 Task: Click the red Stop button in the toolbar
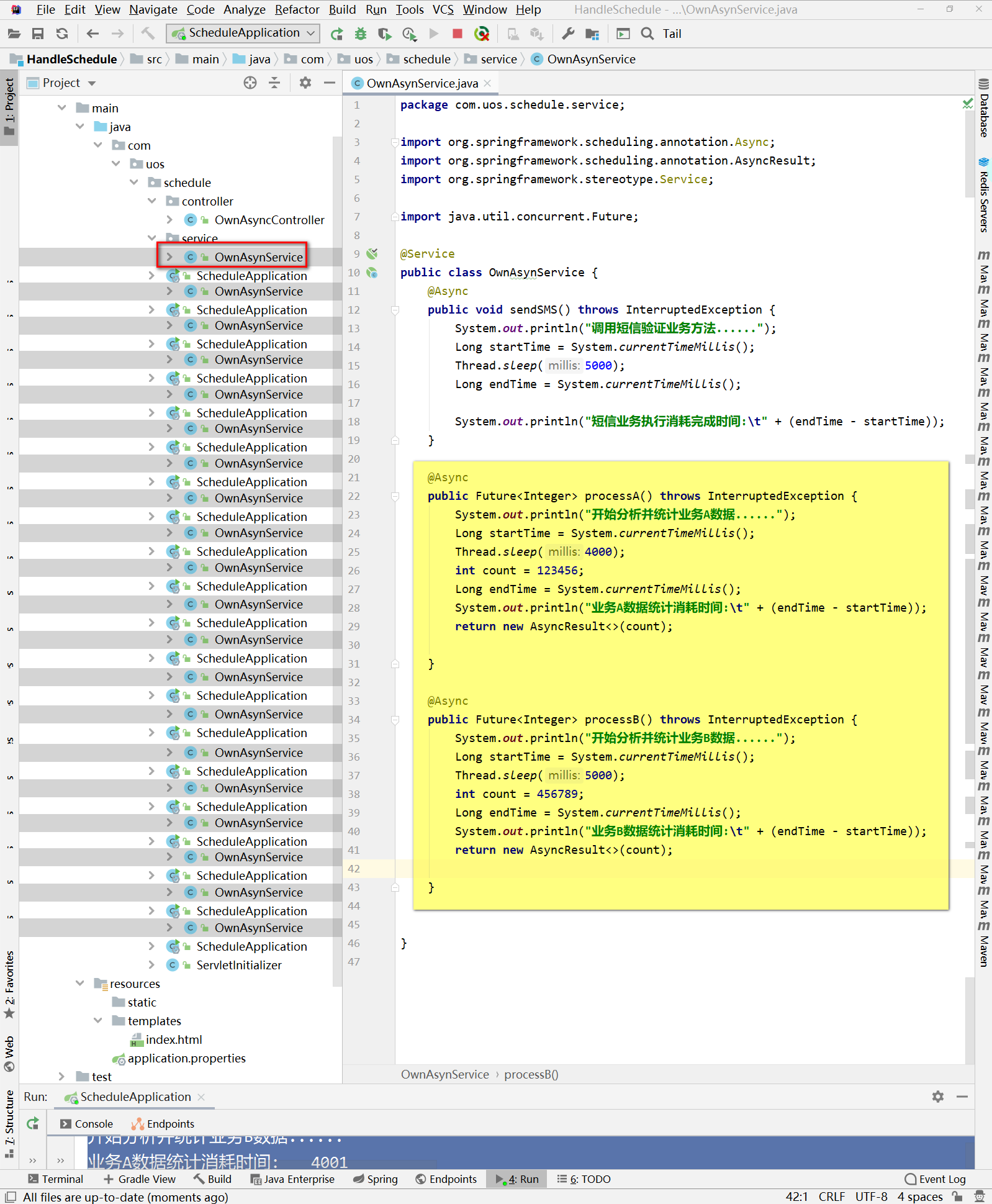[x=458, y=34]
